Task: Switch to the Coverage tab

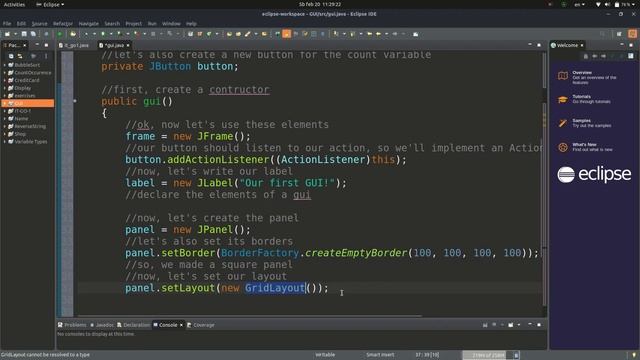Action: (x=201, y=325)
